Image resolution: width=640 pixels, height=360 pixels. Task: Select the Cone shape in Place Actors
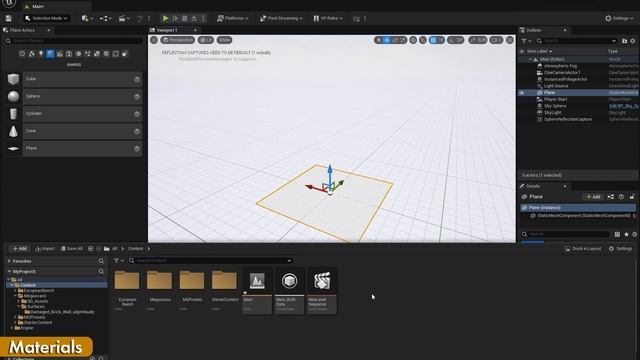pyautogui.click(x=73, y=131)
